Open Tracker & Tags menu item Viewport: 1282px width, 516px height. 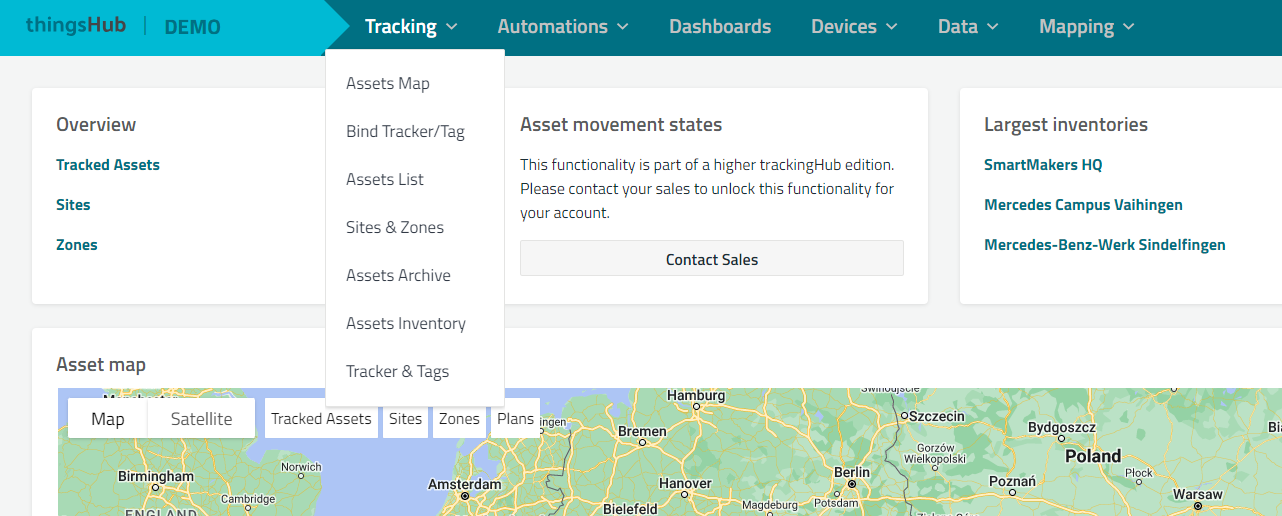tap(397, 372)
